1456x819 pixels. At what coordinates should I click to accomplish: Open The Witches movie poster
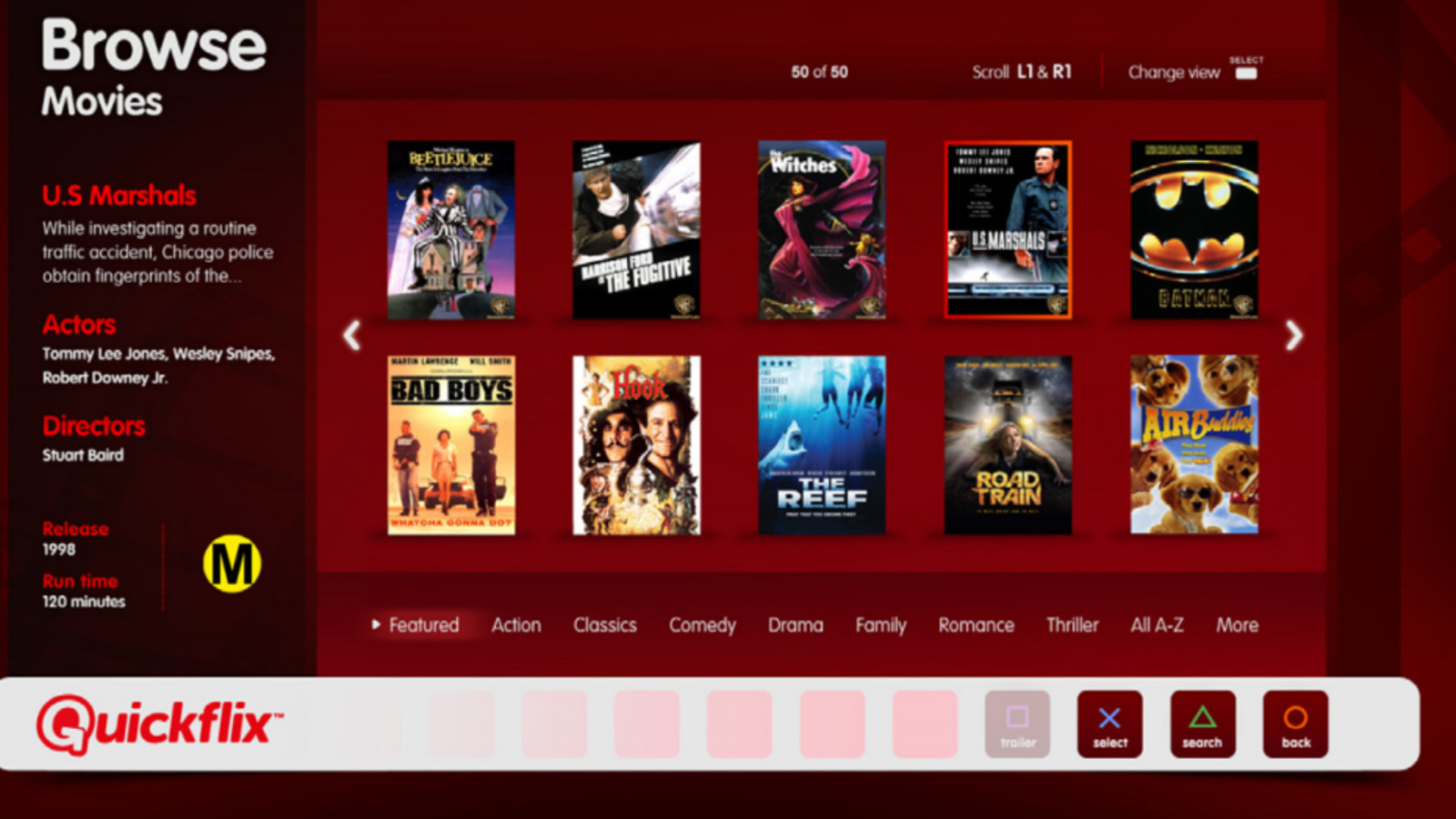[823, 229]
